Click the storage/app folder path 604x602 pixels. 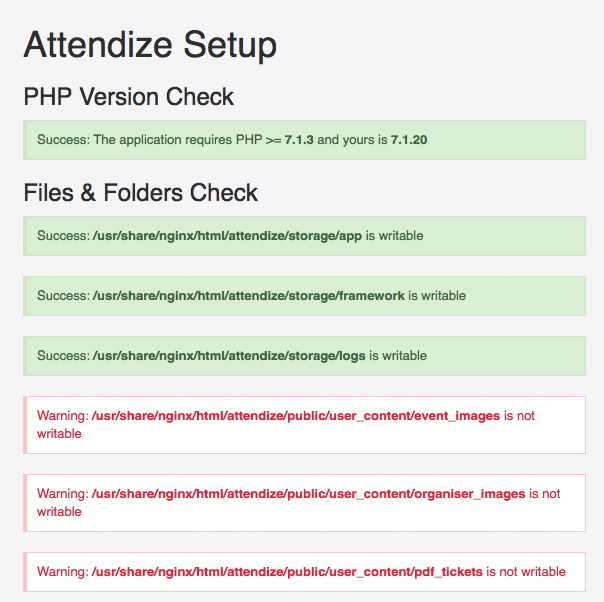(227, 236)
